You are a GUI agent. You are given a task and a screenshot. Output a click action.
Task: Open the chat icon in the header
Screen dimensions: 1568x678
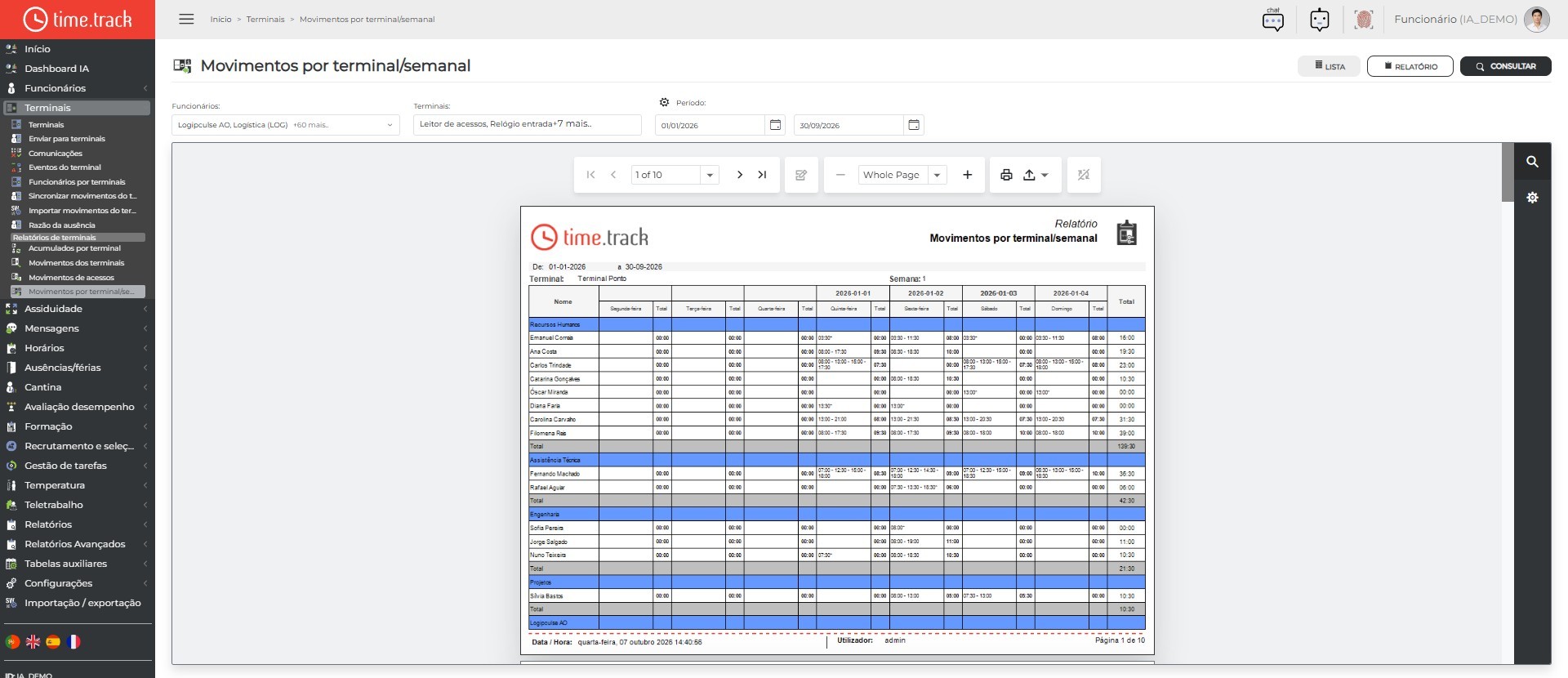(x=1272, y=19)
